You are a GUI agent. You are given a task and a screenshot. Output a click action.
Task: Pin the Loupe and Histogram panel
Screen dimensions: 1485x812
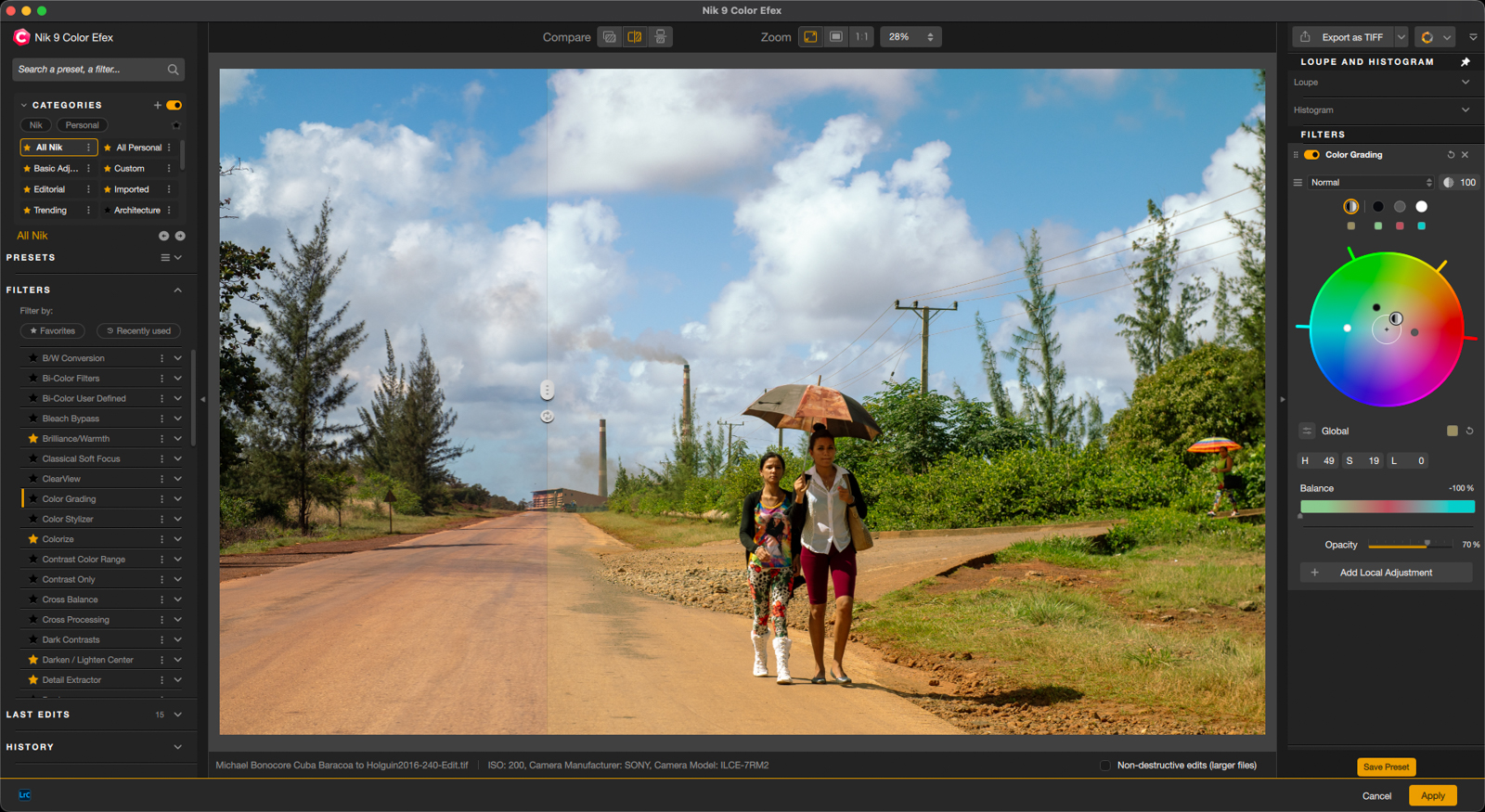pos(1466,62)
